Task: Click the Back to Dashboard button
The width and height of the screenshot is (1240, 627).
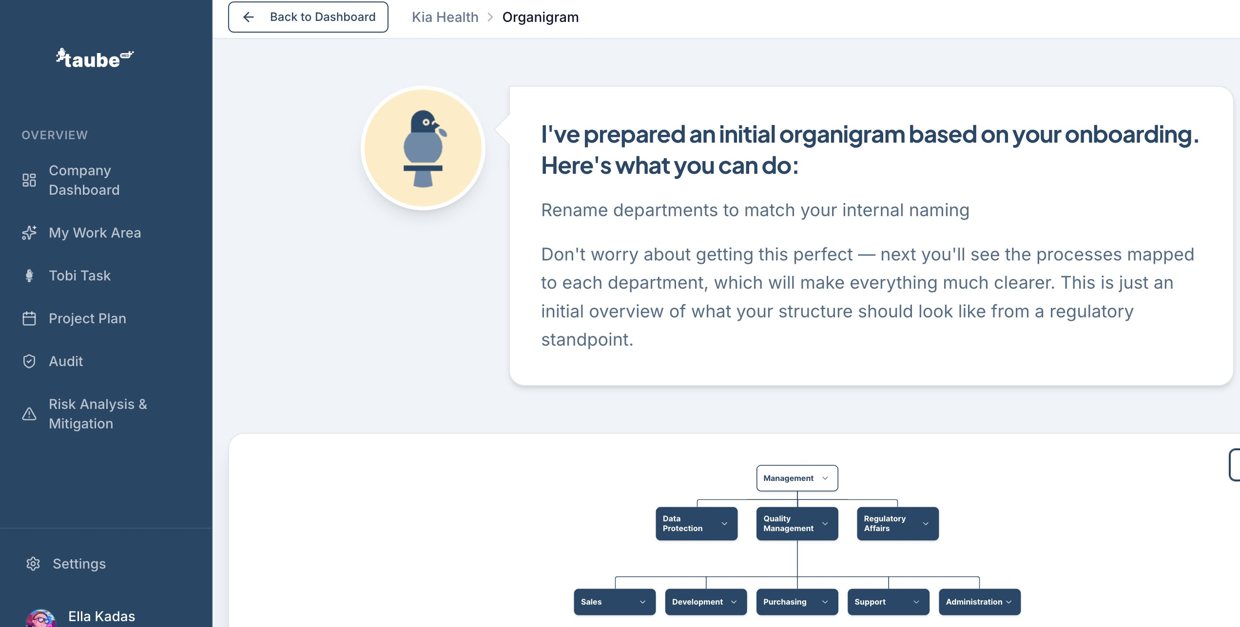Action: [308, 17]
